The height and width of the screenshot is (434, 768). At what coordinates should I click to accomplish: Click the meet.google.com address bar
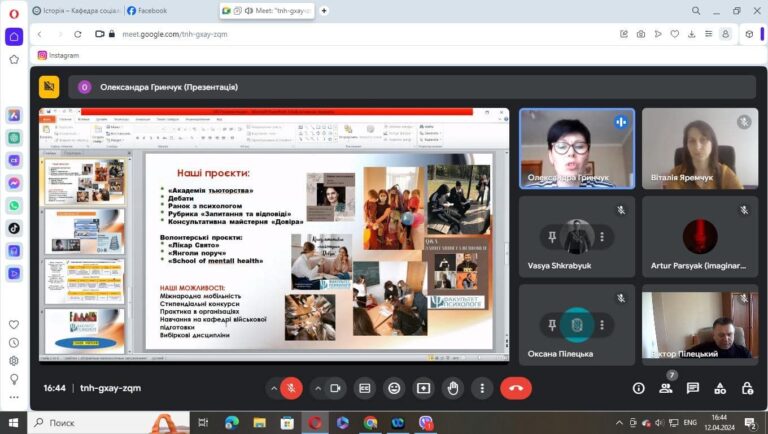(x=300, y=33)
